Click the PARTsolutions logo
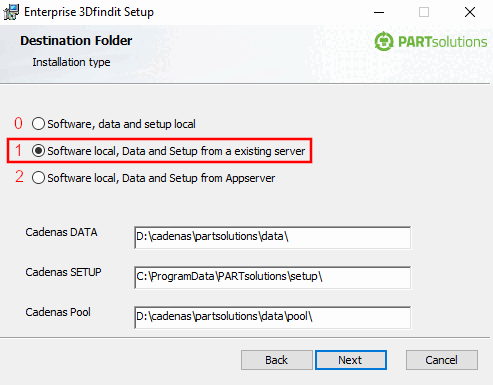Image resolution: width=493 pixels, height=385 pixels. point(430,41)
